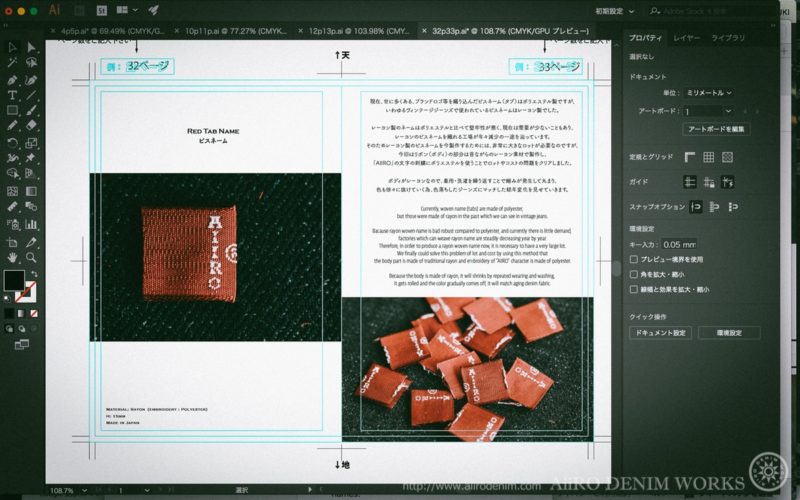Select the Puppet Warp pin tool
This screenshot has width=800, height=500.
31,158
